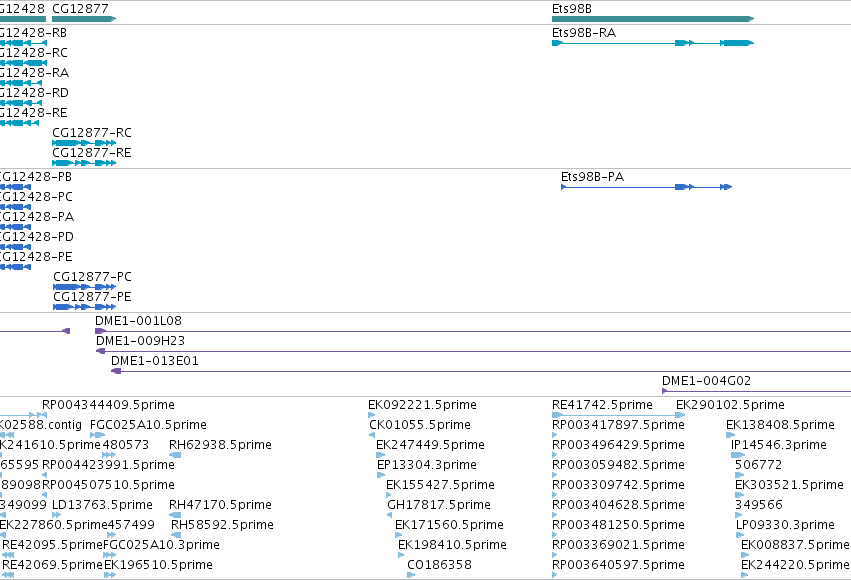
Task: Click the CG12877 gene bar
Action: [x=84, y=19]
